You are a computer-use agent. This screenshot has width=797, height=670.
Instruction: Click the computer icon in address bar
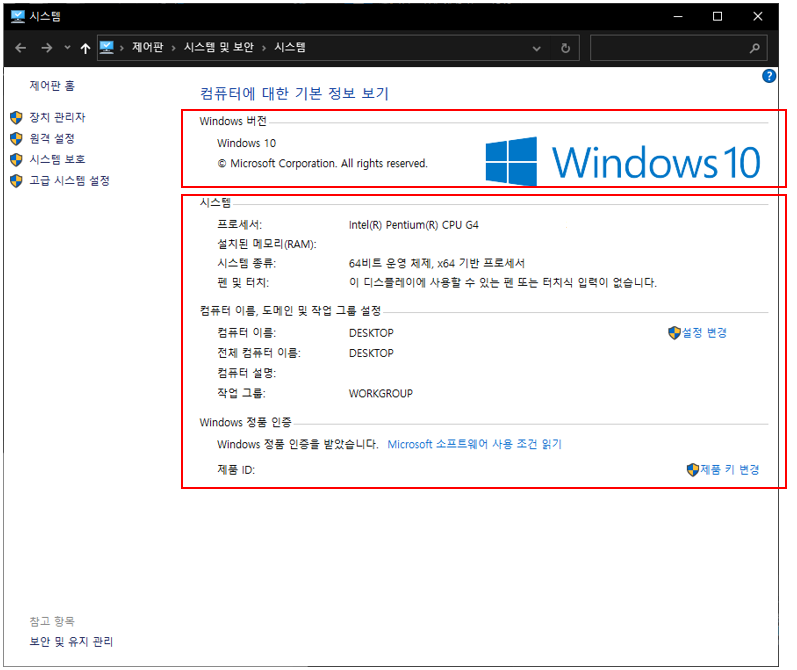[x=106, y=47]
